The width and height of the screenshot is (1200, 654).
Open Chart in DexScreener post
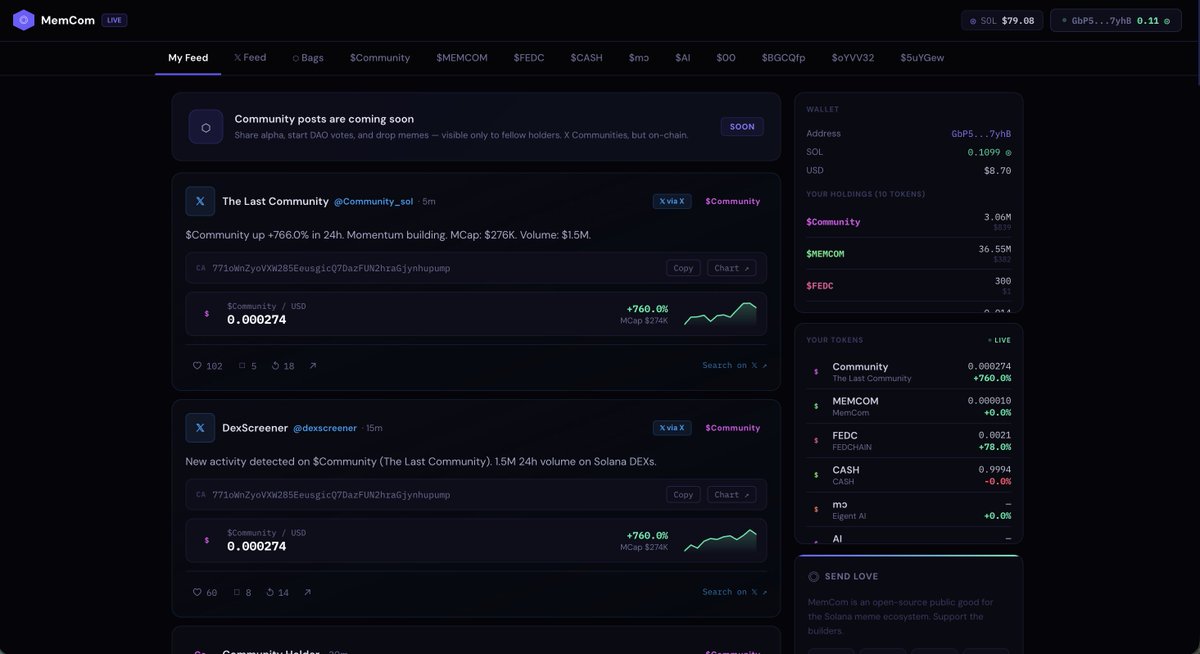point(732,495)
